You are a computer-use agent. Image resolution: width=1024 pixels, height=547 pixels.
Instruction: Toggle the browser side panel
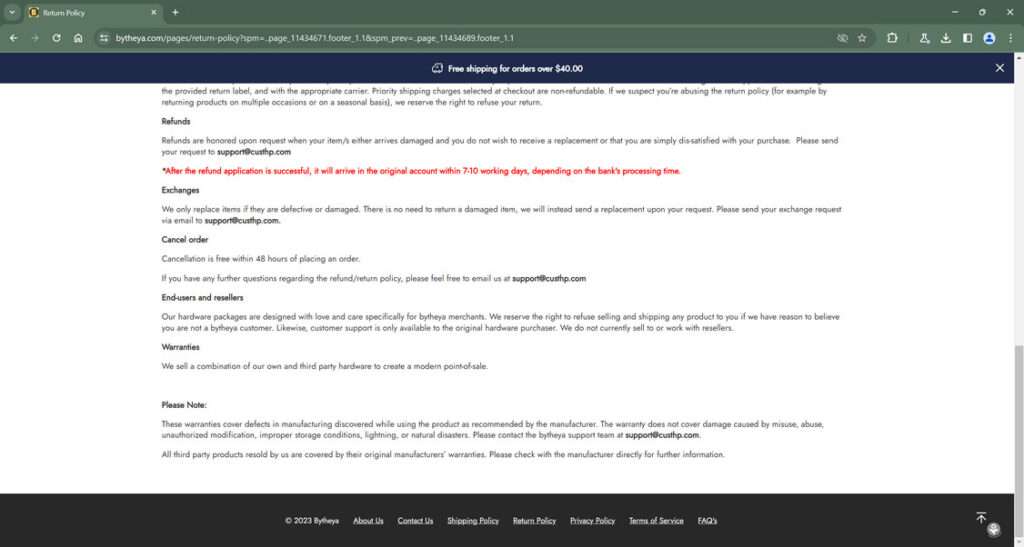tap(967, 38)
